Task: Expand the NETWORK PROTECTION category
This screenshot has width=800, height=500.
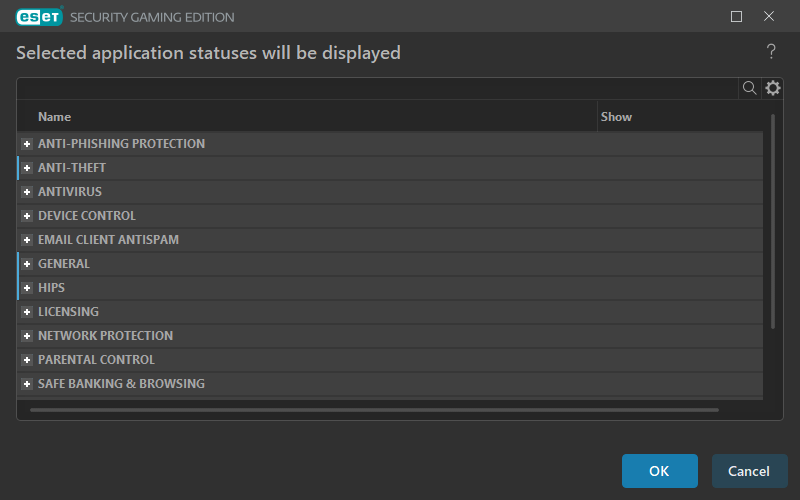Action: click(27, 336)
